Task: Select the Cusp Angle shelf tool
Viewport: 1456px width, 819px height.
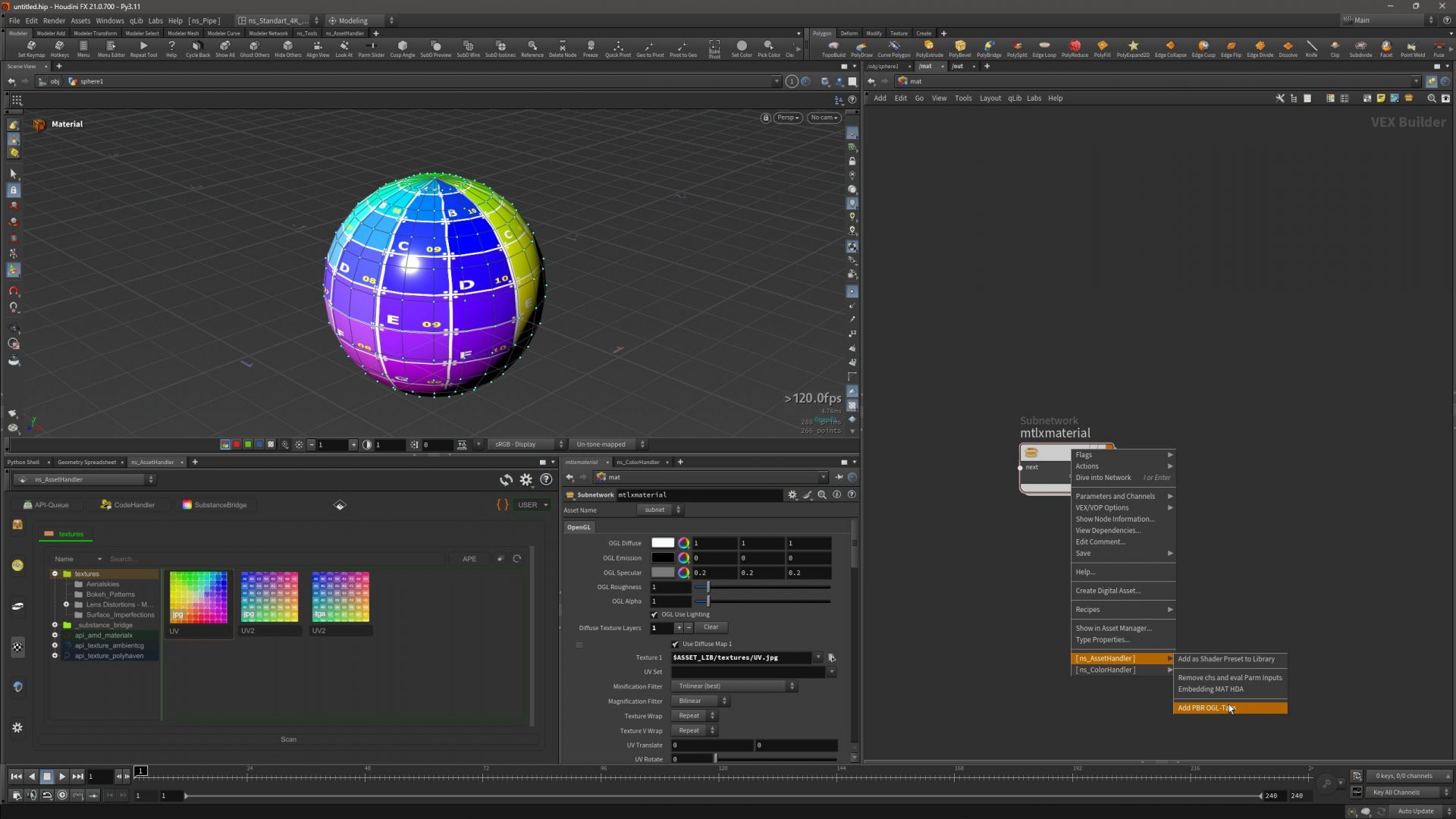Action: click(x=402, y=49)
